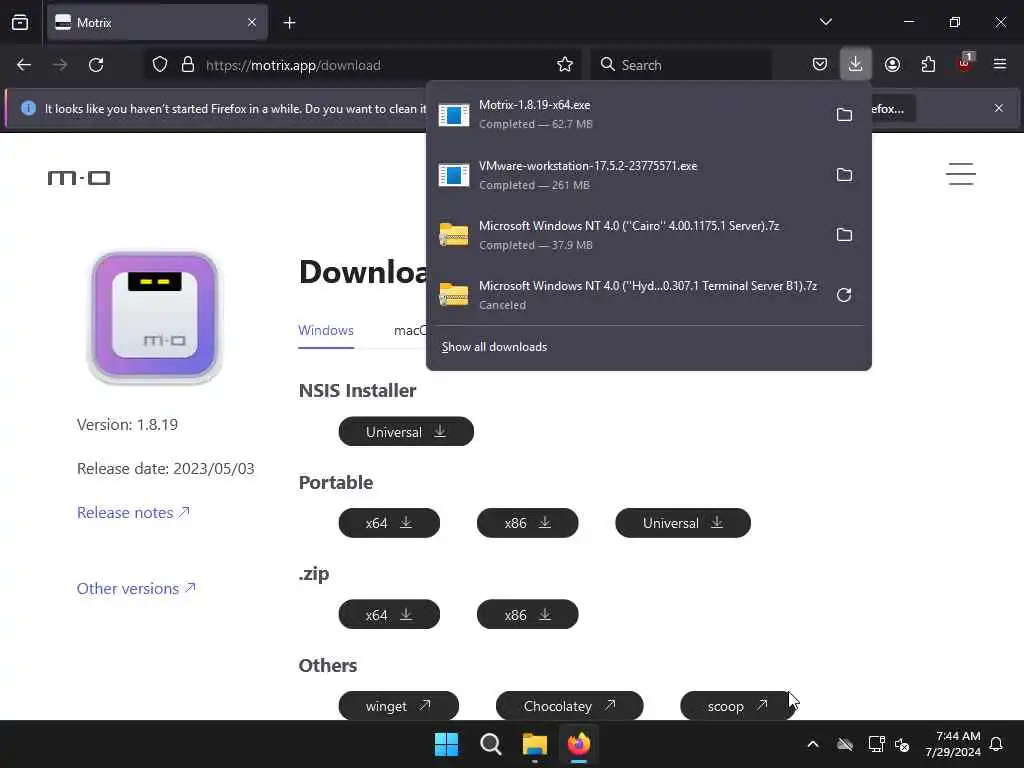This screenshot has height=768, width=1024.
Task: Toggle the Downloads panel toolbar button
Action: click(x=856, y=65)
